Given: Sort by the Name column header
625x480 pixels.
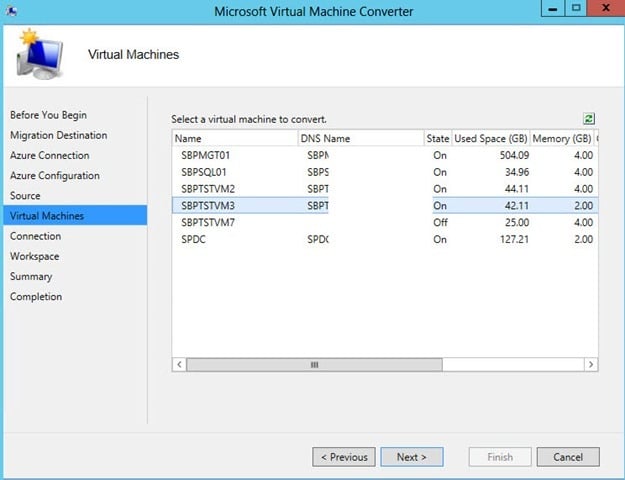Looking at the screenshot, I should click(x=235, y=138).
